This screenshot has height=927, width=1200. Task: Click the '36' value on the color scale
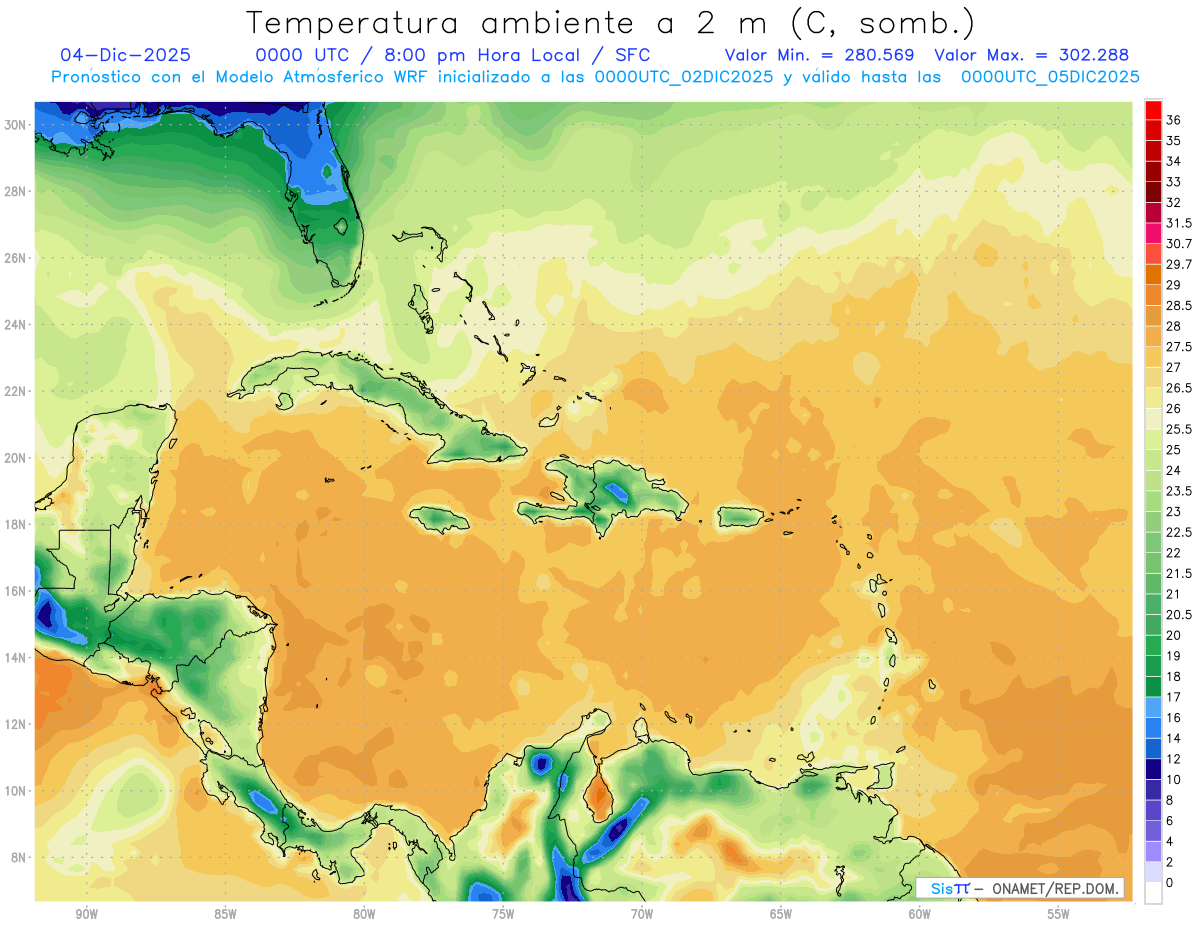click(1174, 120)
